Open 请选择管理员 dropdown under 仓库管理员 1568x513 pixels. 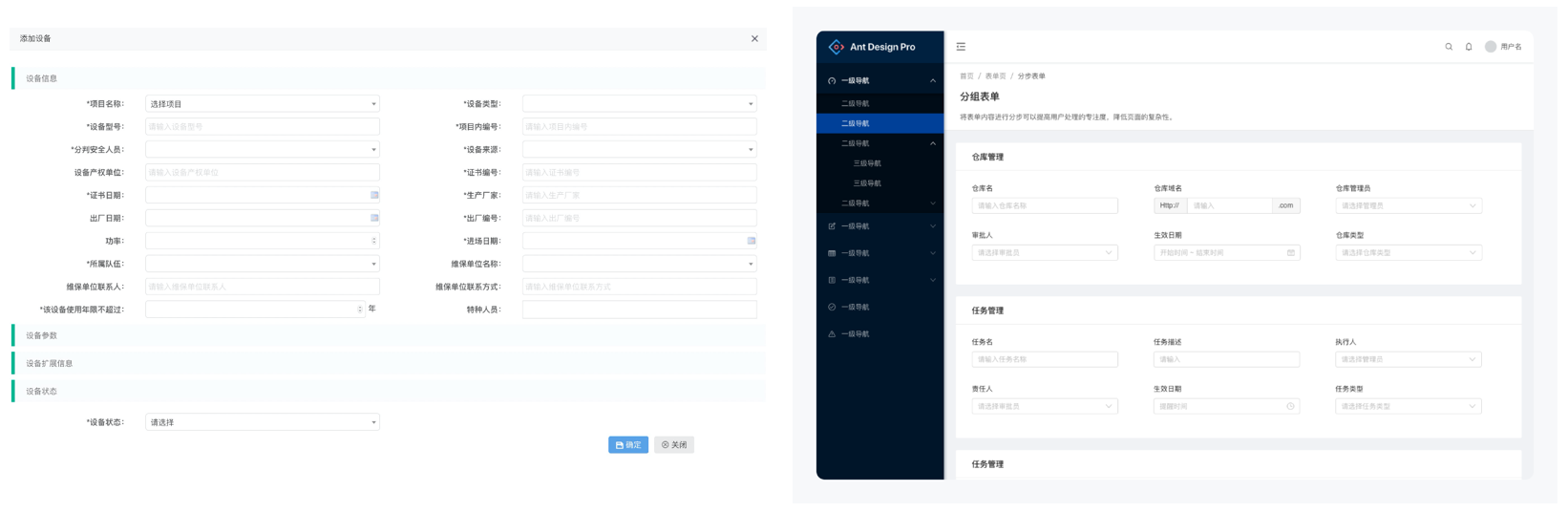[x=1409, y=205]
